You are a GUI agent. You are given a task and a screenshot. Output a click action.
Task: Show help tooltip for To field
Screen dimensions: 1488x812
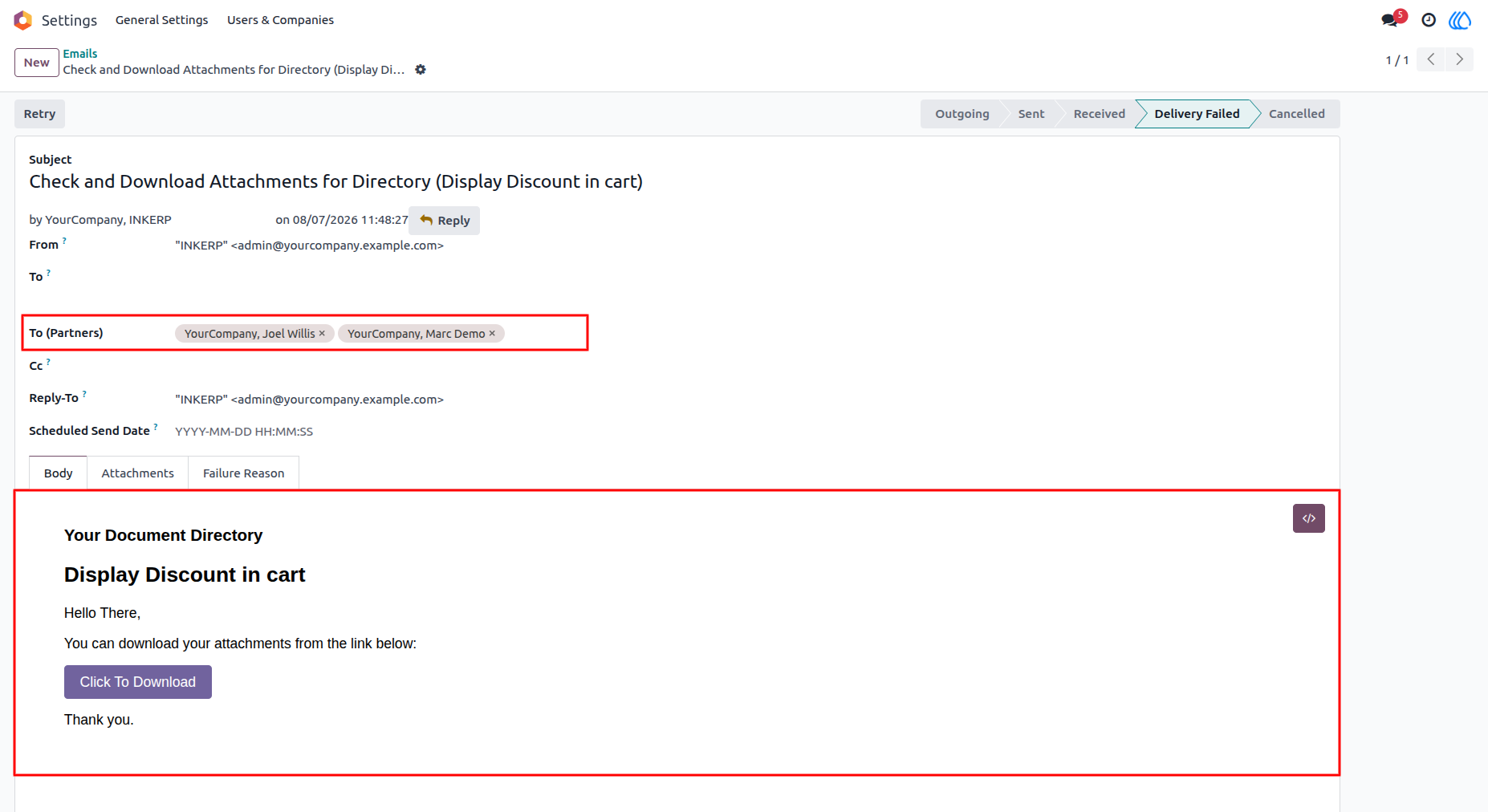(x=48, y=273)
